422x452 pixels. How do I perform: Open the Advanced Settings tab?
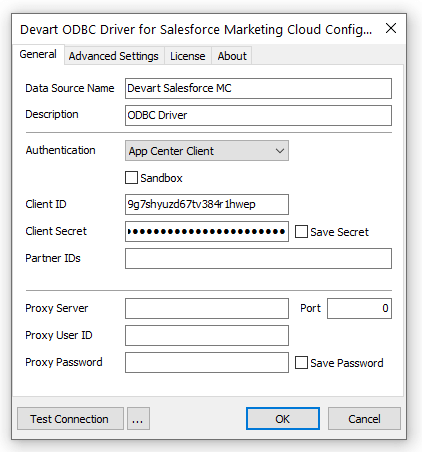point(114,56)
